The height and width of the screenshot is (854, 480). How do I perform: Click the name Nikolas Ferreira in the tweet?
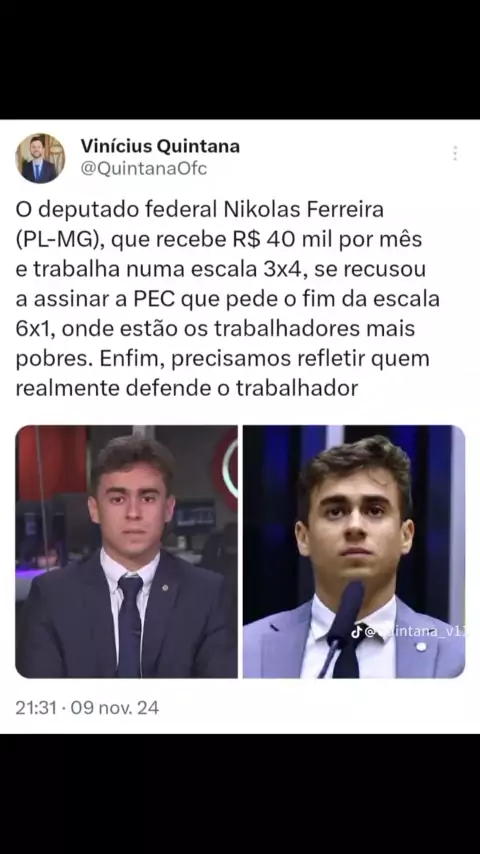coord(302,210)
